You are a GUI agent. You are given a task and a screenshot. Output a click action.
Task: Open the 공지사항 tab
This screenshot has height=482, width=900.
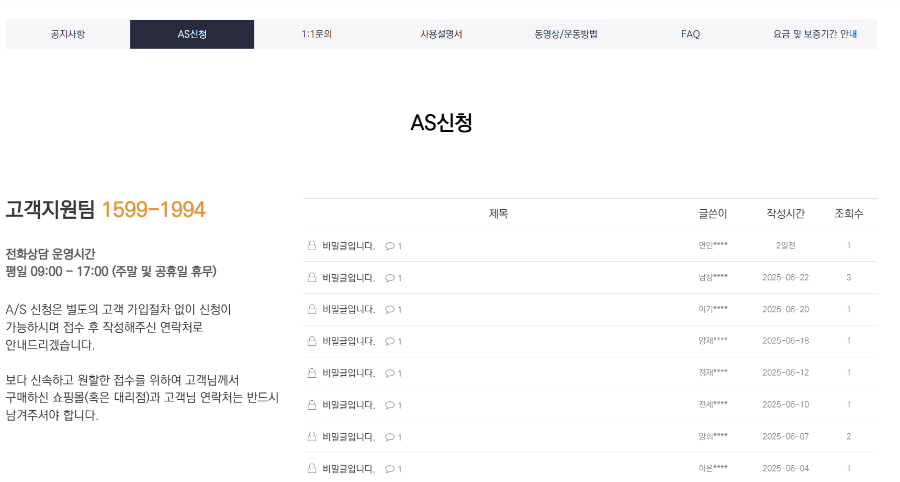point(68,34)
